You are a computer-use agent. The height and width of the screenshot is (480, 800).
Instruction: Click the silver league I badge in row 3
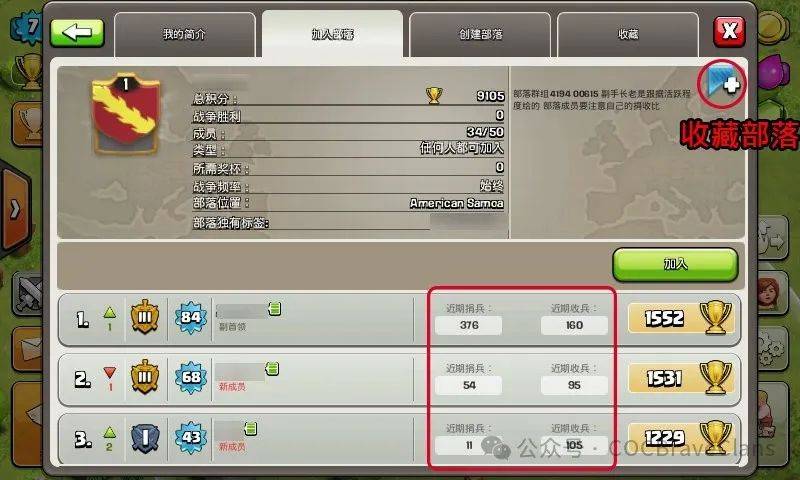pos(145,438)
